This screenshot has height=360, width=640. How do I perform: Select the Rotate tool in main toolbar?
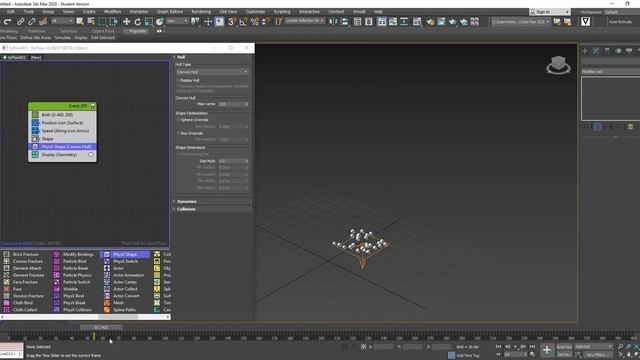(x=138, y=22)
